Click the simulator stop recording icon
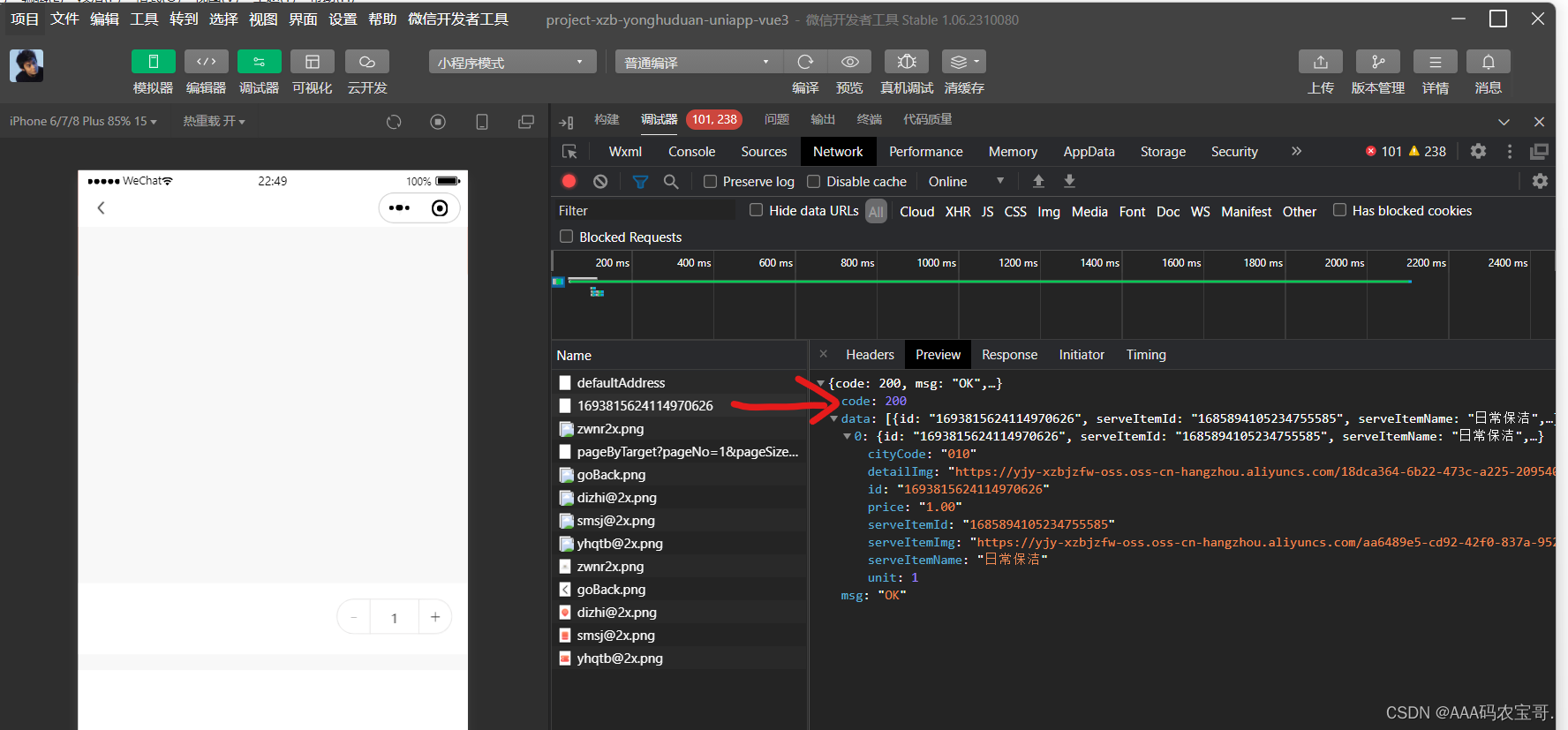 (438, 122)
